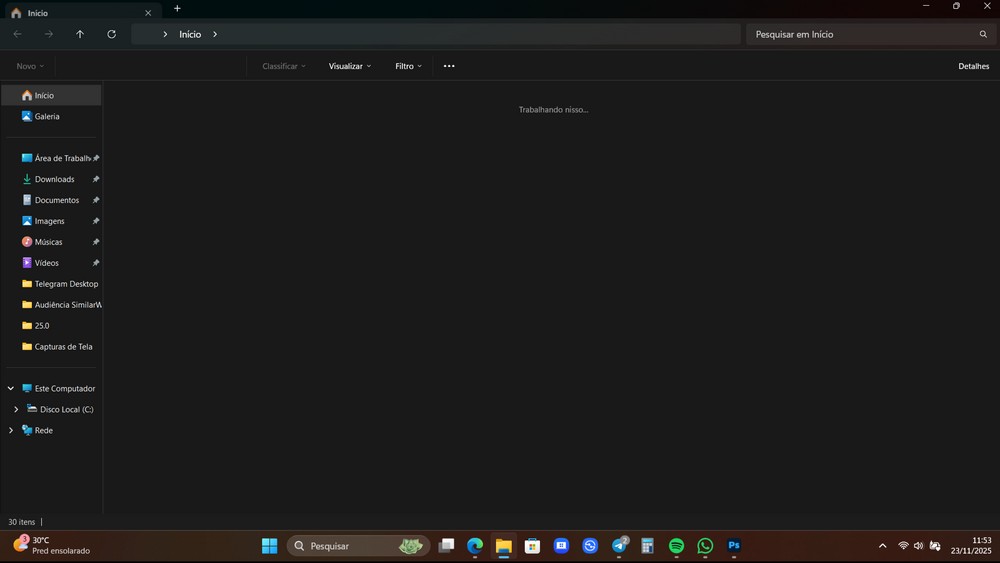Expand the Disco Local (C:) tree node
Viewport: 1000px width, 563px height.
tap(16, 409)
